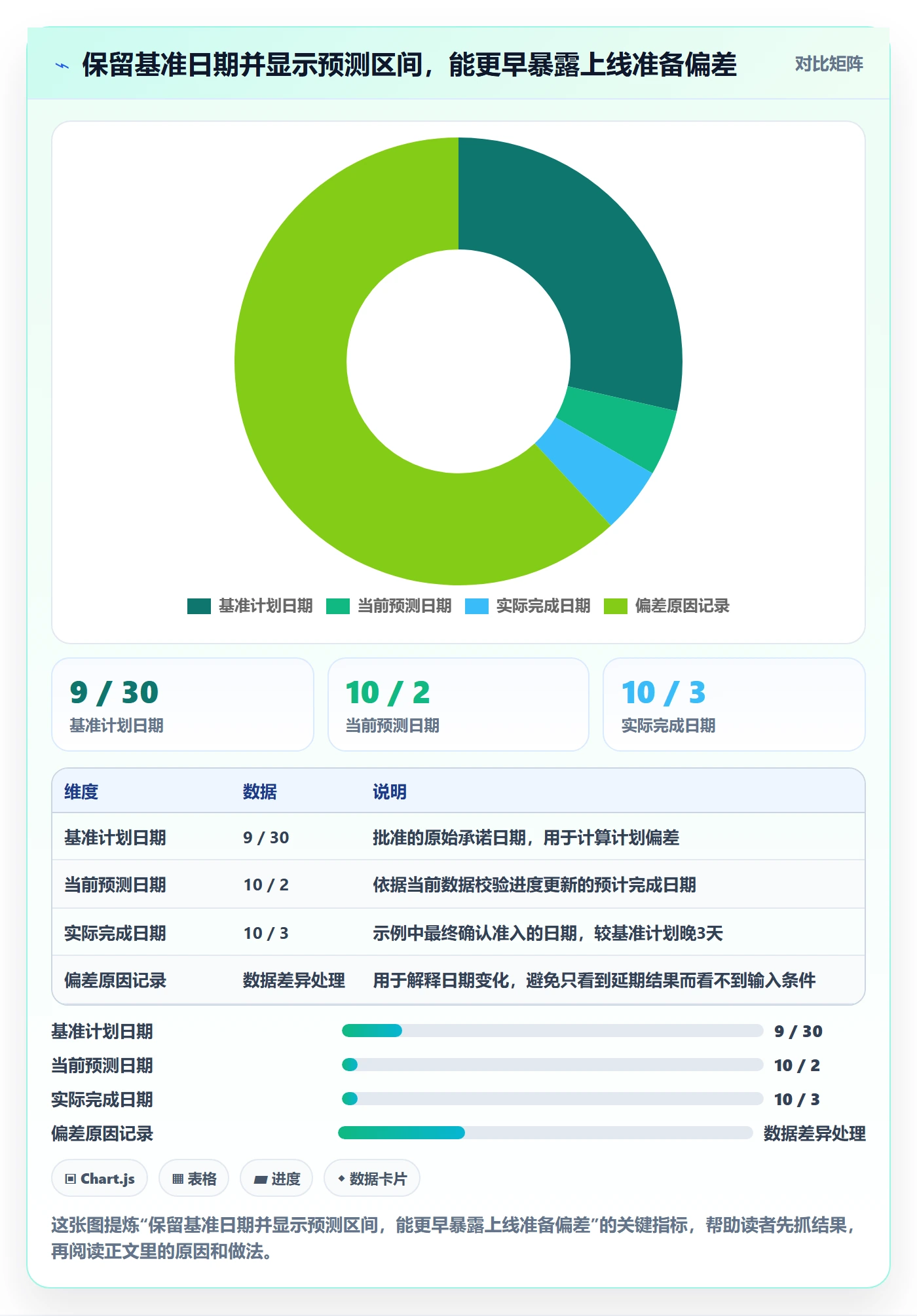Image resolution: width=917 pixels, height=1316 pixels.
Task: Select the 表格 tag
Action: (x=194, y=1179)
